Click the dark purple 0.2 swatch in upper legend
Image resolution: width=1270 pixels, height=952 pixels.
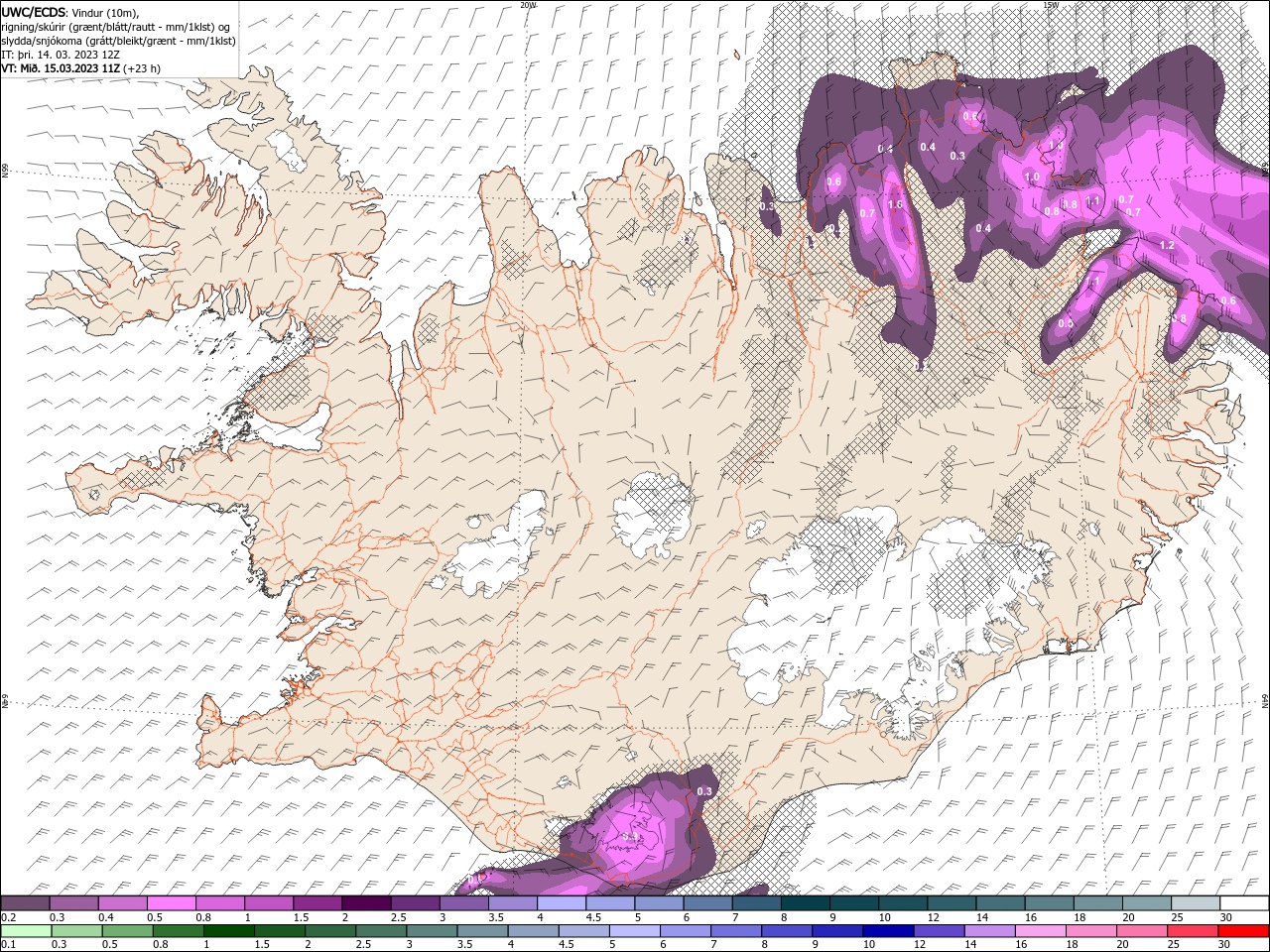[25, 903]
